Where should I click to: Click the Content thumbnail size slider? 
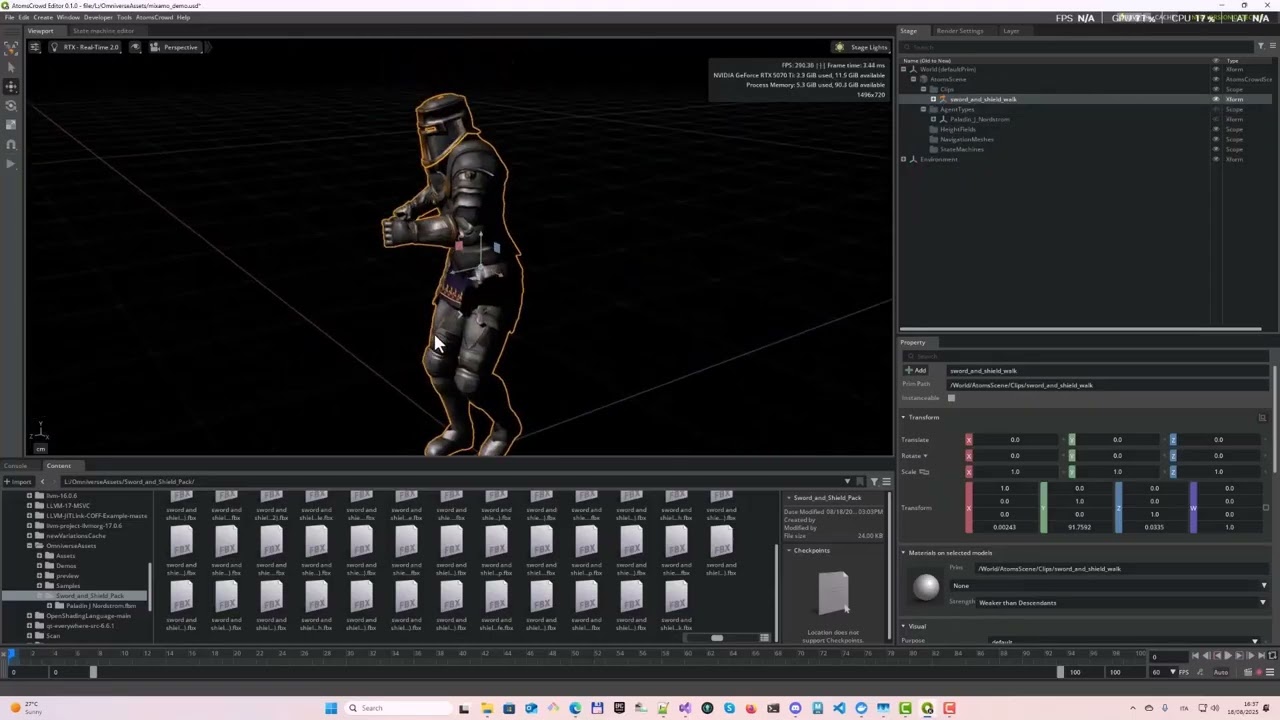point(716,638)
